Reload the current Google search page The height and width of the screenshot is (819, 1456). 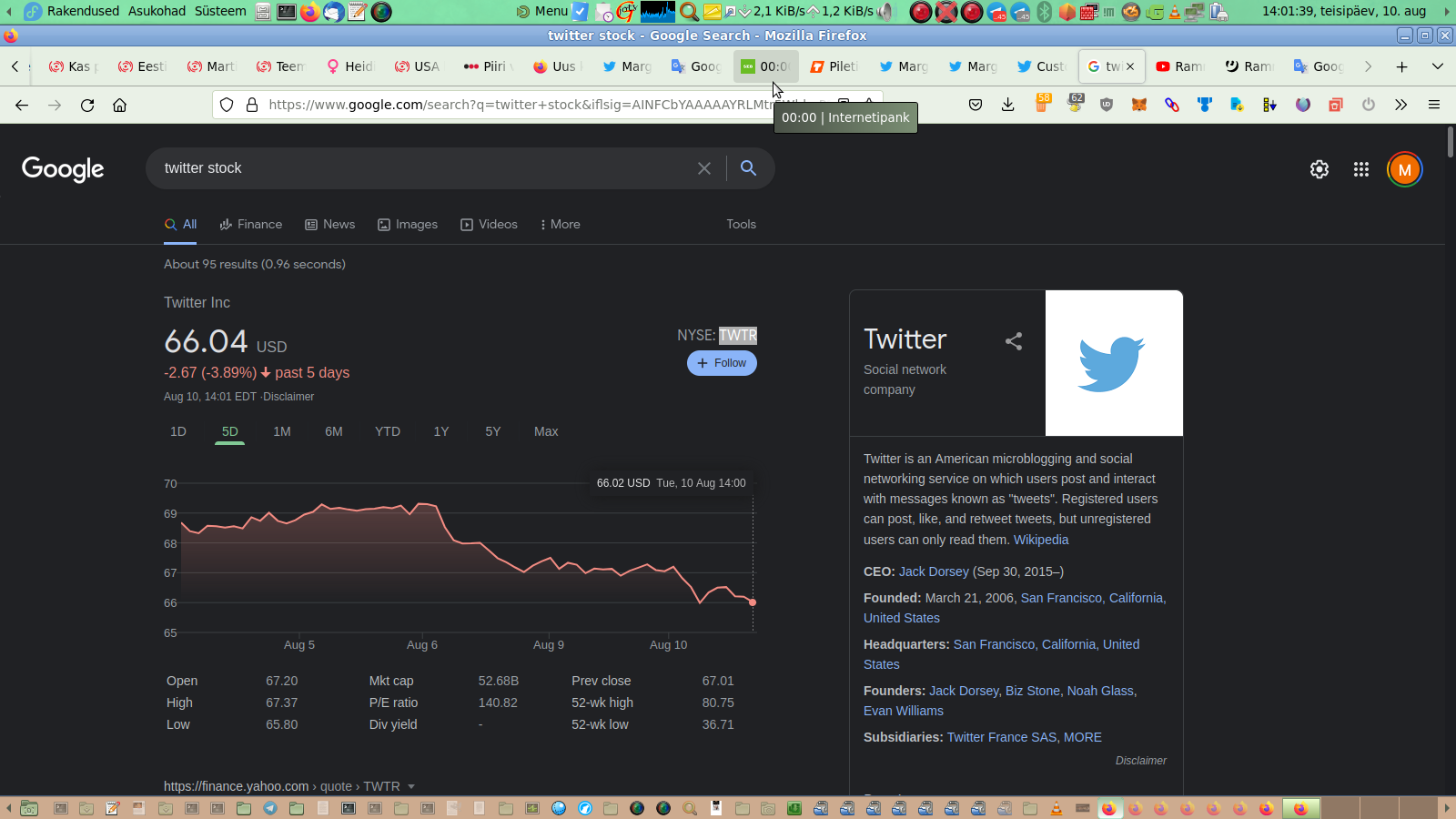coord(87,105)
